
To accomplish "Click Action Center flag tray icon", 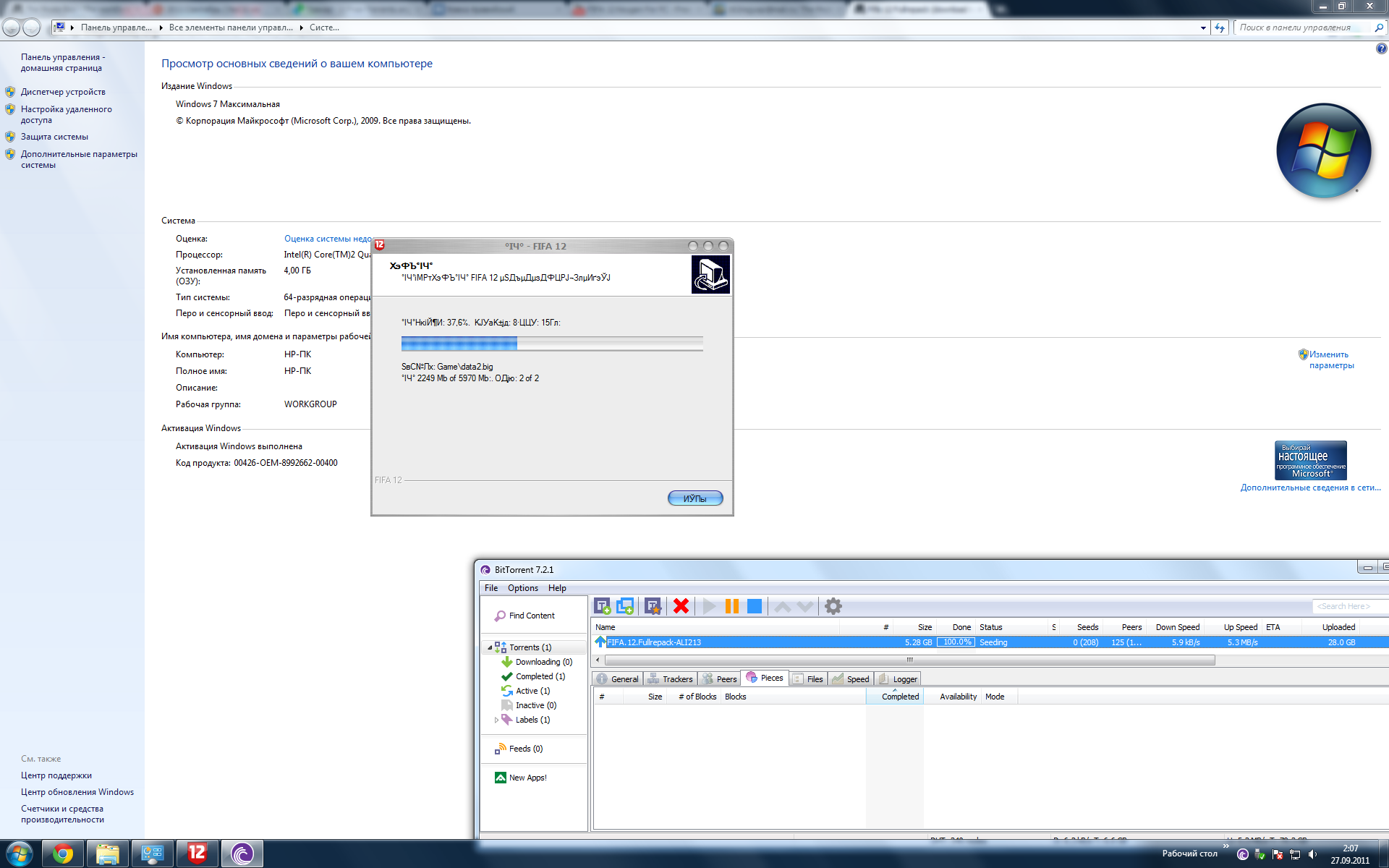I will [x=1278, y=854].
